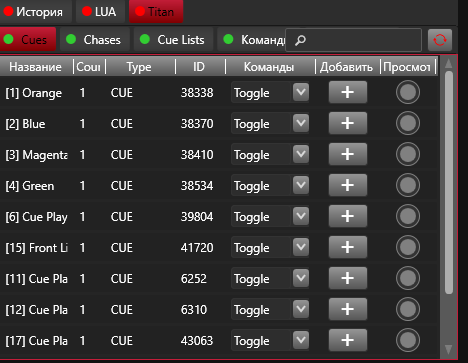Image resolution: width=468 pixels, height=363 pixels.
Task: Click the Команды column header
Action: pyautogui.click(x=270, y=67)
